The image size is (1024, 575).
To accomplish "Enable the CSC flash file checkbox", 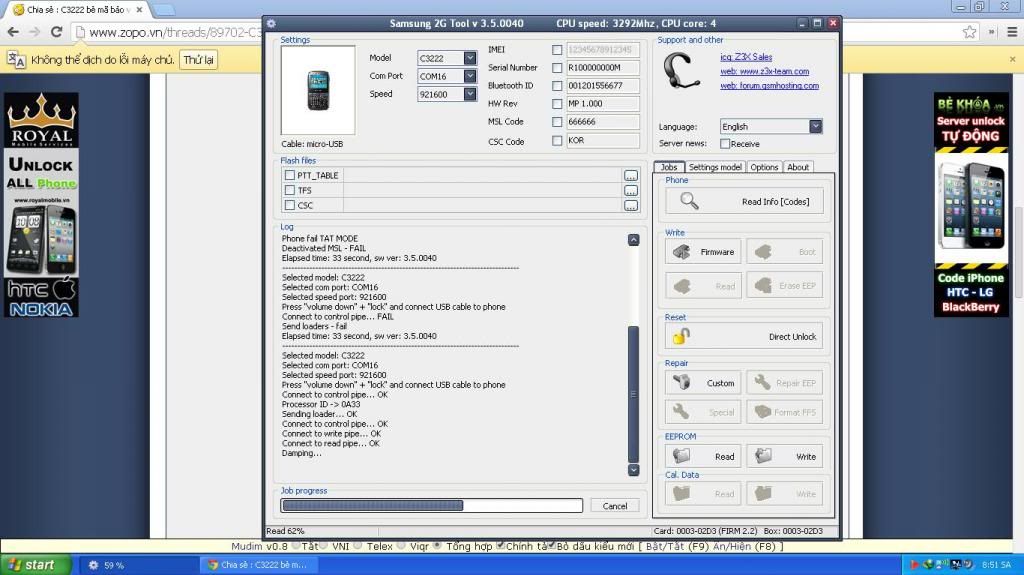I will pyautogui.click(x=290, y=205).
